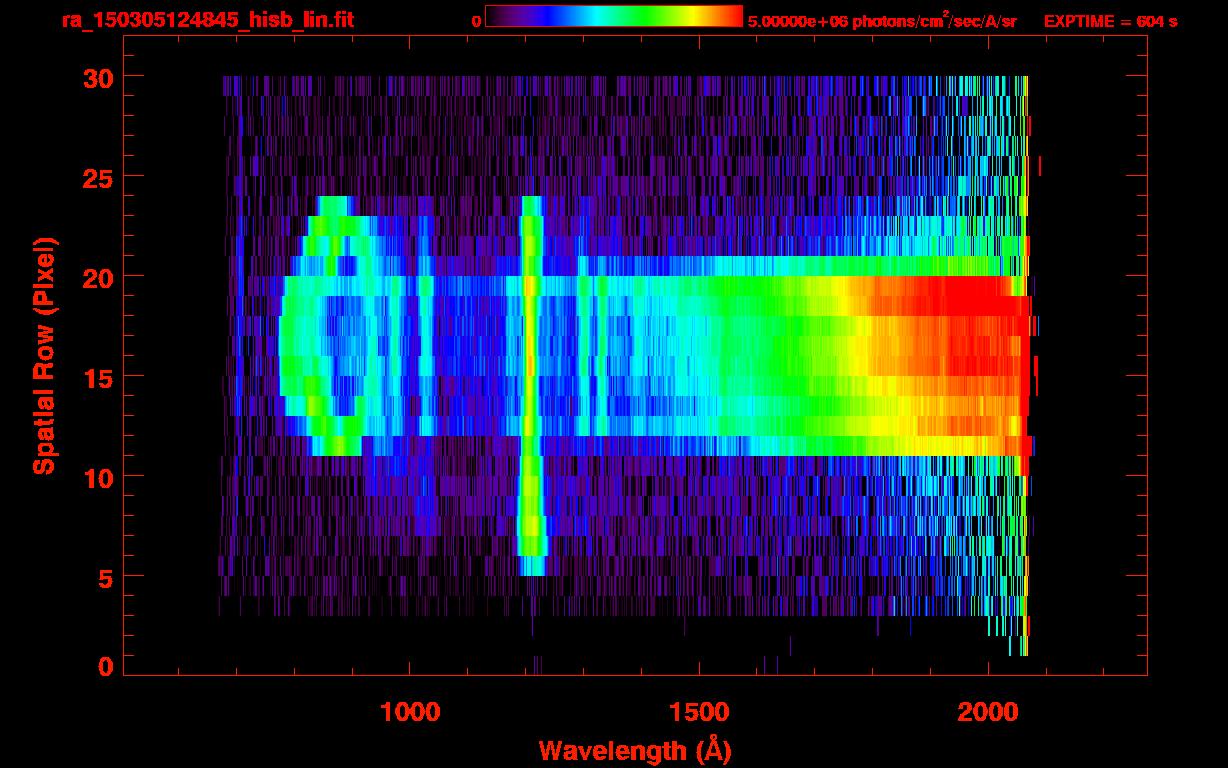Click the 10 spatial row tick label
This screenshot has height=768, width=1228.
pos(98,477)
